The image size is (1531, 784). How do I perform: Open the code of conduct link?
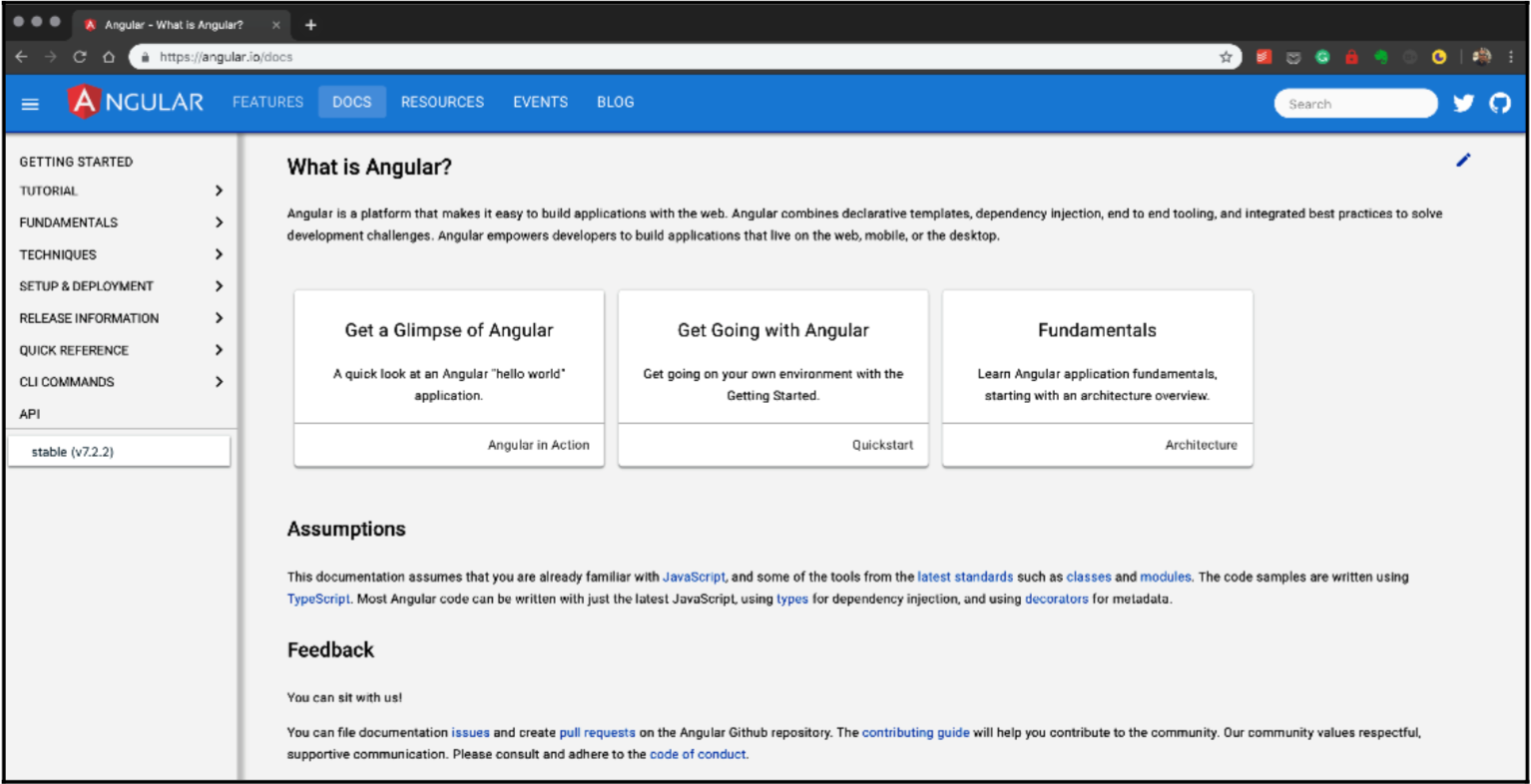pos(698,754)
